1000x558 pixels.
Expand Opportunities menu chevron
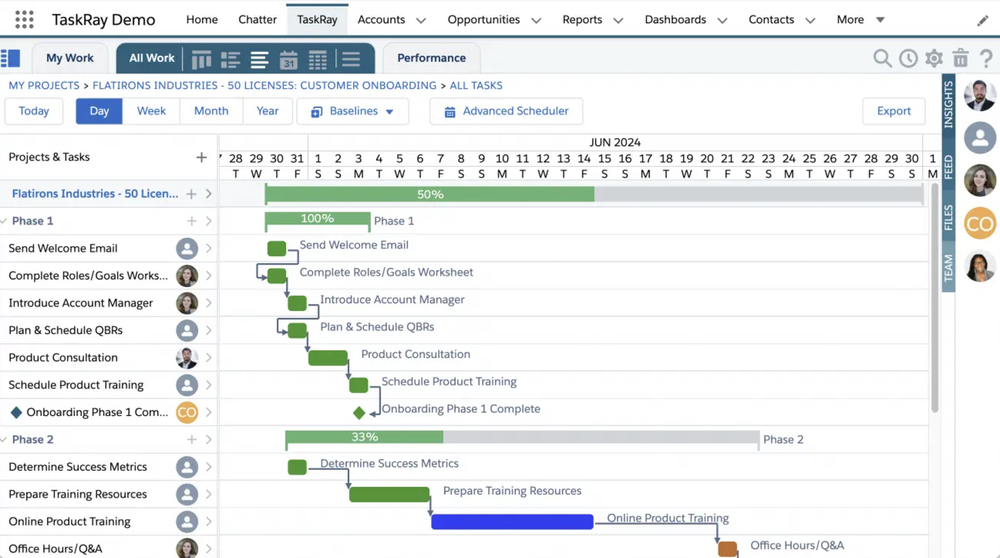tap(536, 20)
